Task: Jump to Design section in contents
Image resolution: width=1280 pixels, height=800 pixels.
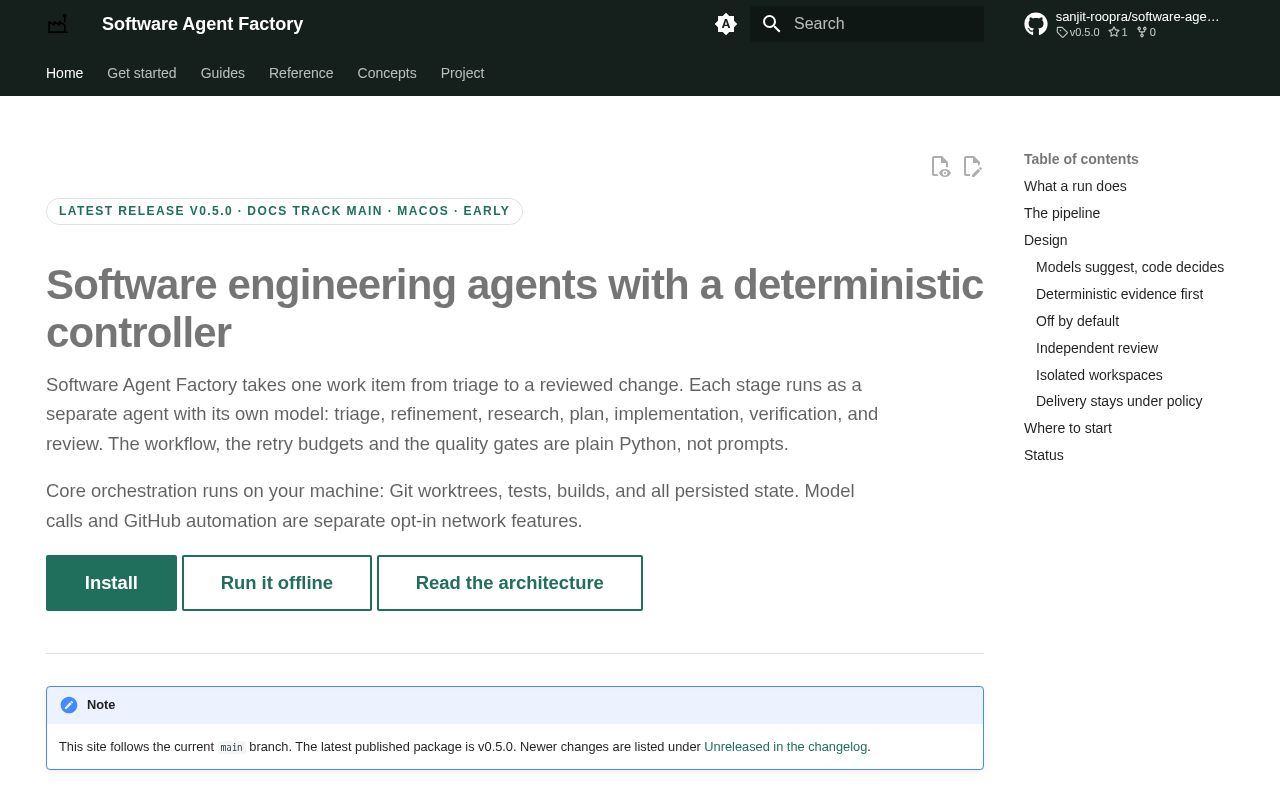Action: 1046,240
